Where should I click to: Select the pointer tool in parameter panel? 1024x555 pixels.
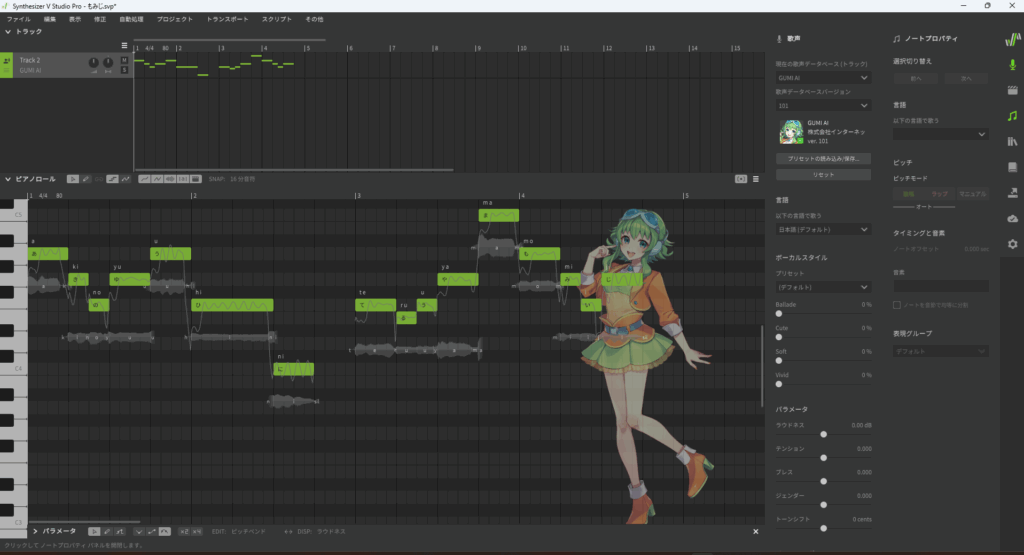pos(94,531)
